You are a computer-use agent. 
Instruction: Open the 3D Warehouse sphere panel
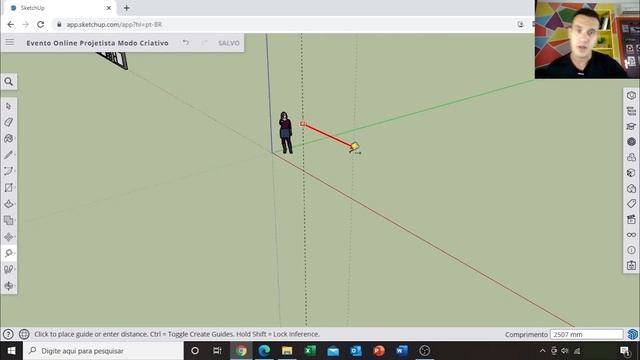coord(631,142)
